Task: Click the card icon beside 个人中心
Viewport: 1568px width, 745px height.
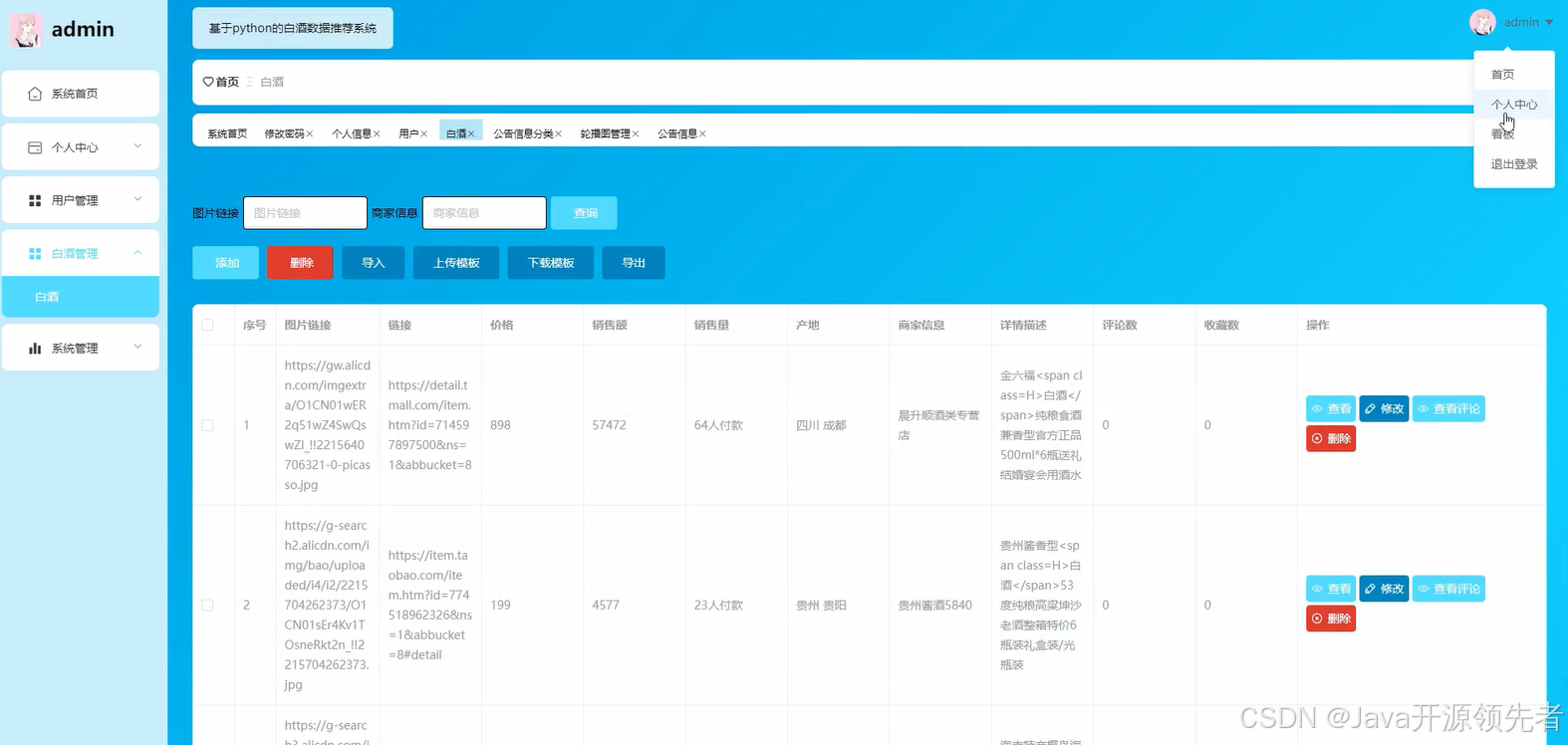Action: click(x=35, y=147)
